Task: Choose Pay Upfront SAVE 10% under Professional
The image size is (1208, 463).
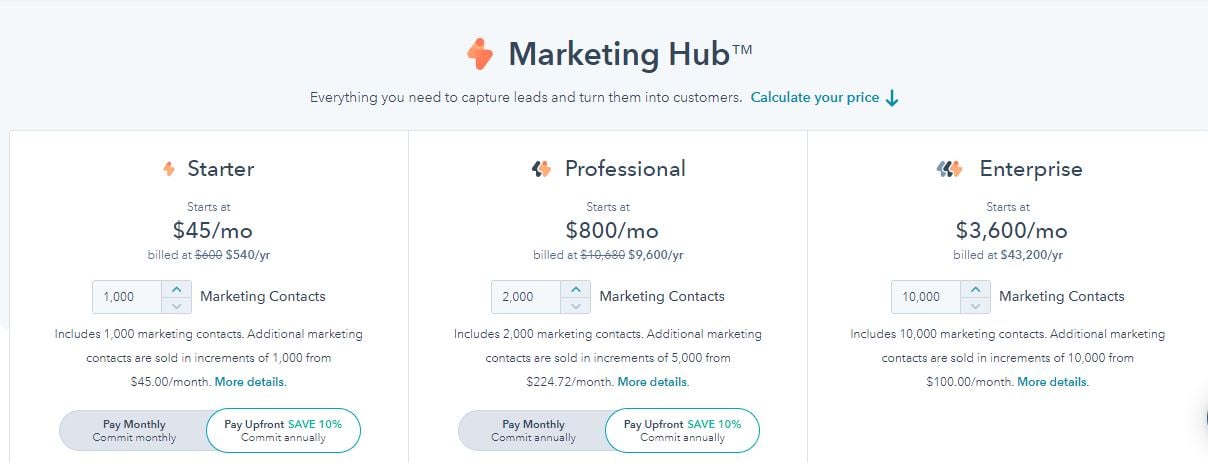Action: tap(682, 431)
